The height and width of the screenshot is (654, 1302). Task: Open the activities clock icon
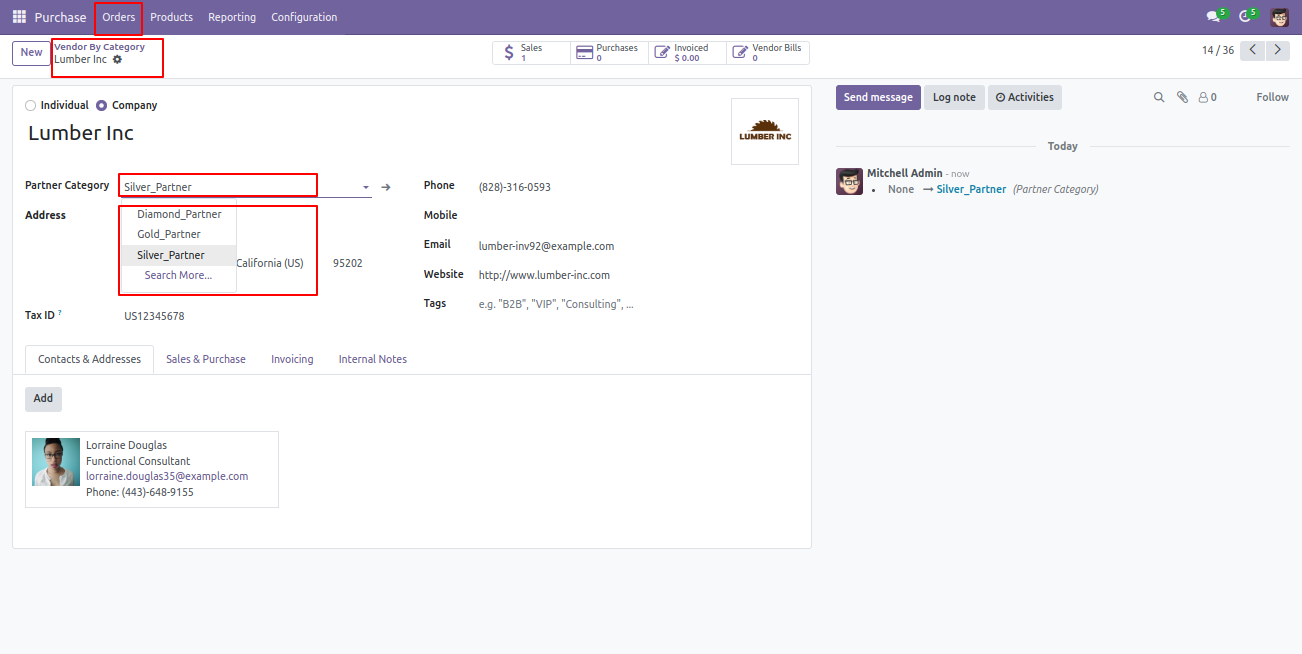(x=1247, y=17)
